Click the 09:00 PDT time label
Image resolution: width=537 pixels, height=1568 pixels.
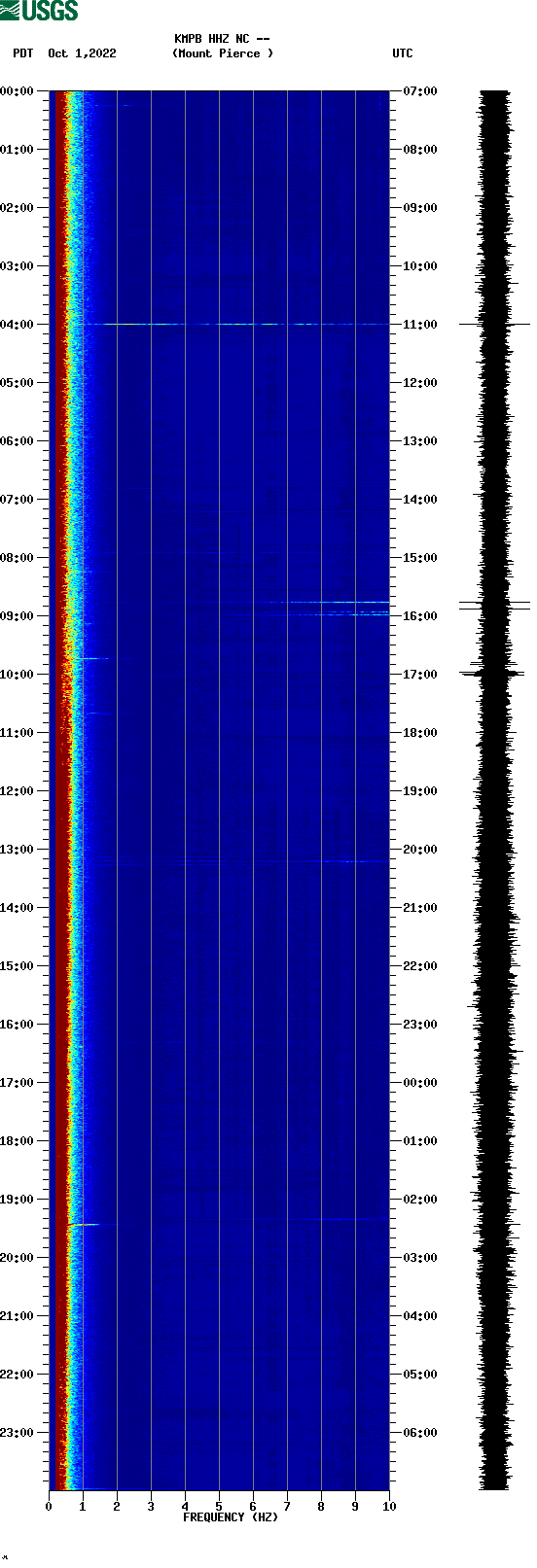point(18,616)
